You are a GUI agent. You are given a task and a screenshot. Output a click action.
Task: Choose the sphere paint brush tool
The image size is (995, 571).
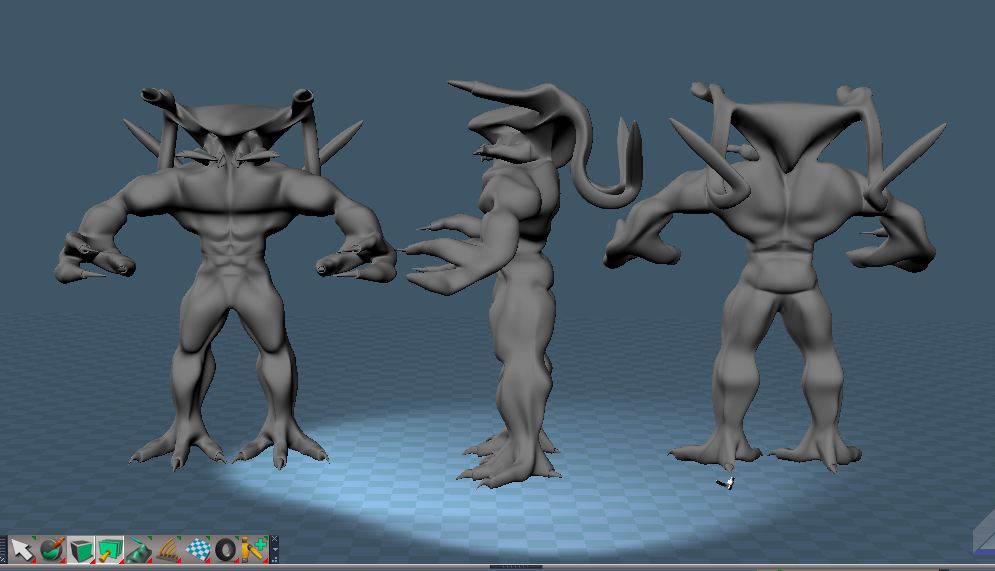click(x=52, y=549)
